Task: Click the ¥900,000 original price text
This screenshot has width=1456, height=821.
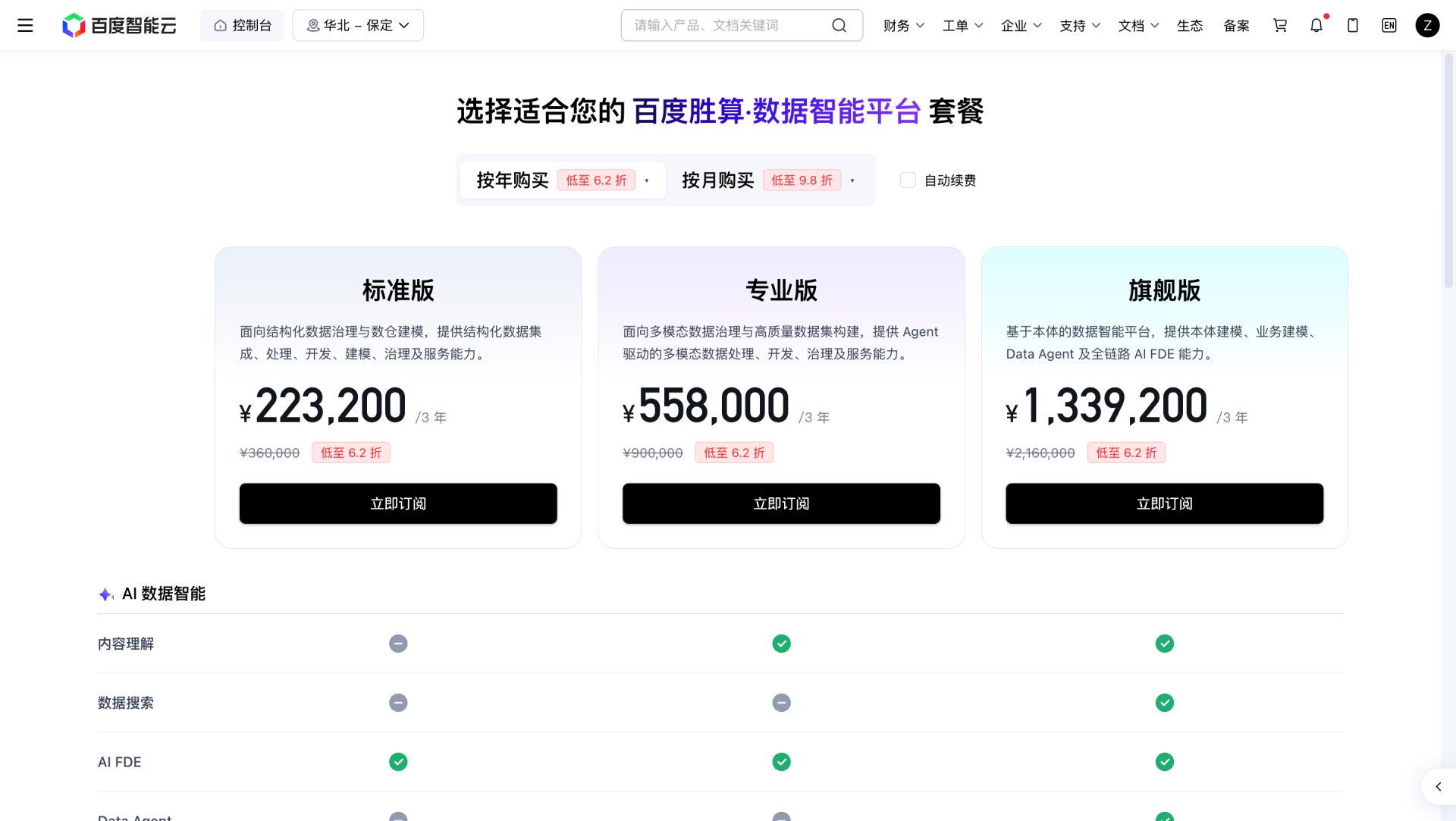Action: pyautogui.click(x=653, y=453)
